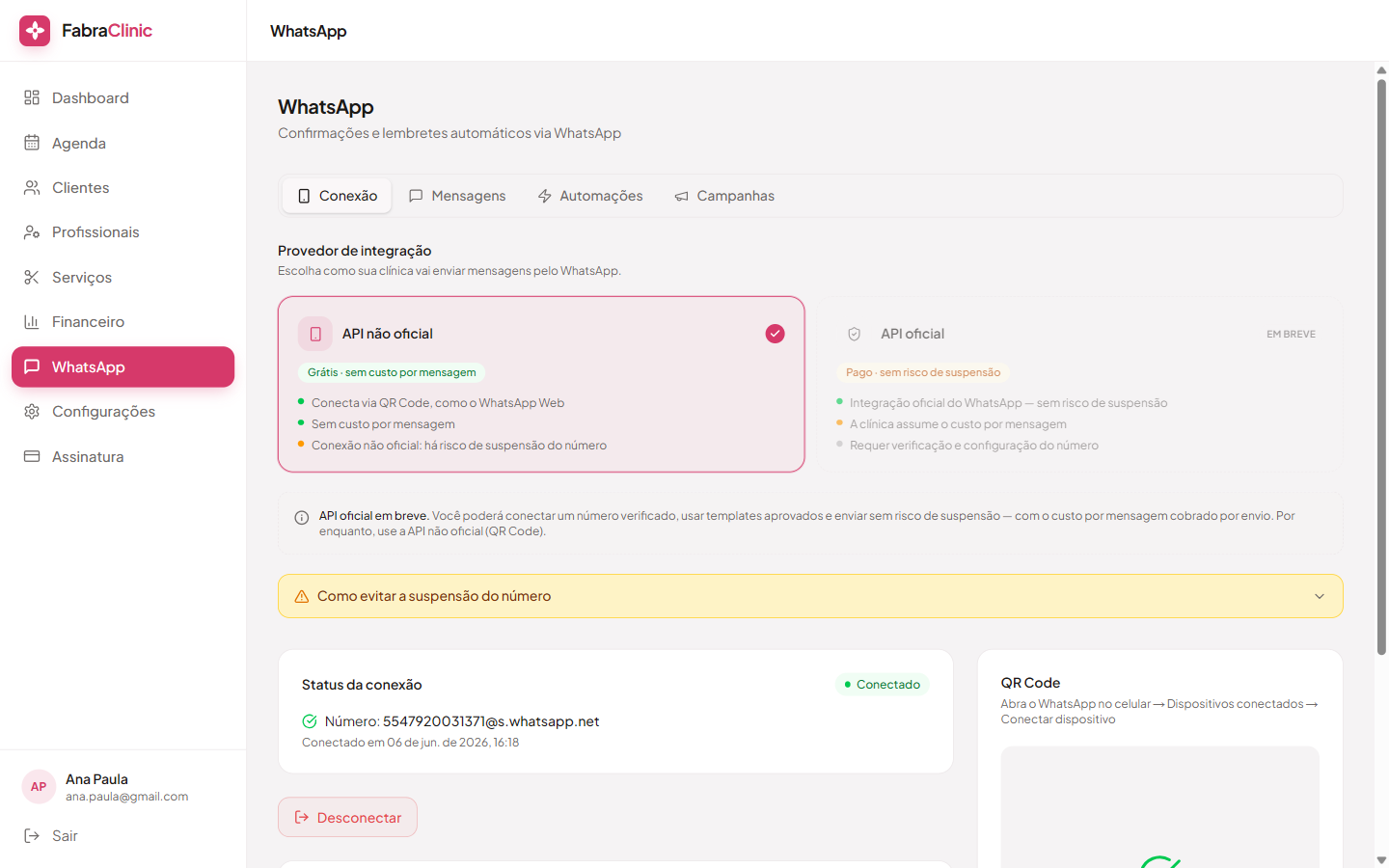Open Assinatura page from sidebar

point(123,456)
